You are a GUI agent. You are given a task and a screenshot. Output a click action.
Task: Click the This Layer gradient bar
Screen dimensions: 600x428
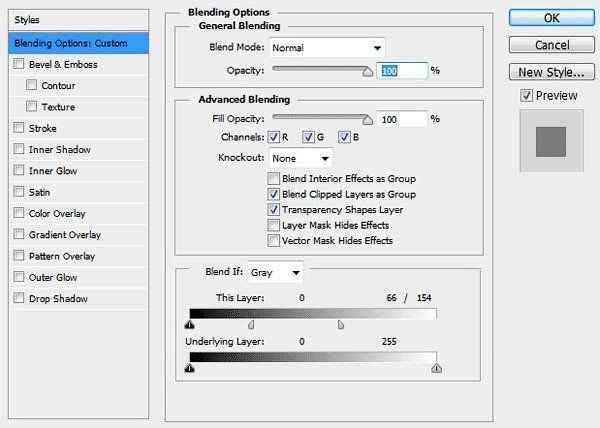[x=313, y=314]
